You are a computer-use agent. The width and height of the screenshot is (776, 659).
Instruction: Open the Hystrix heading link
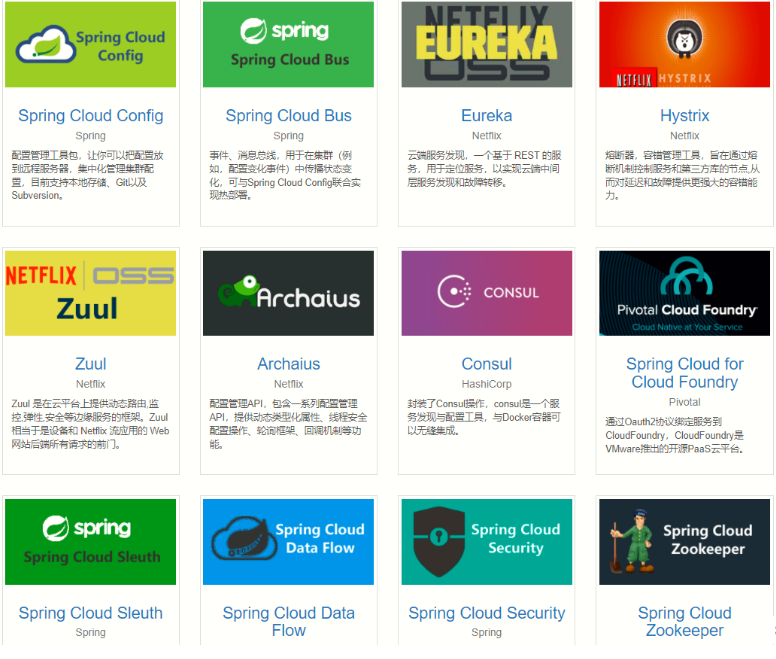point(684,116)
